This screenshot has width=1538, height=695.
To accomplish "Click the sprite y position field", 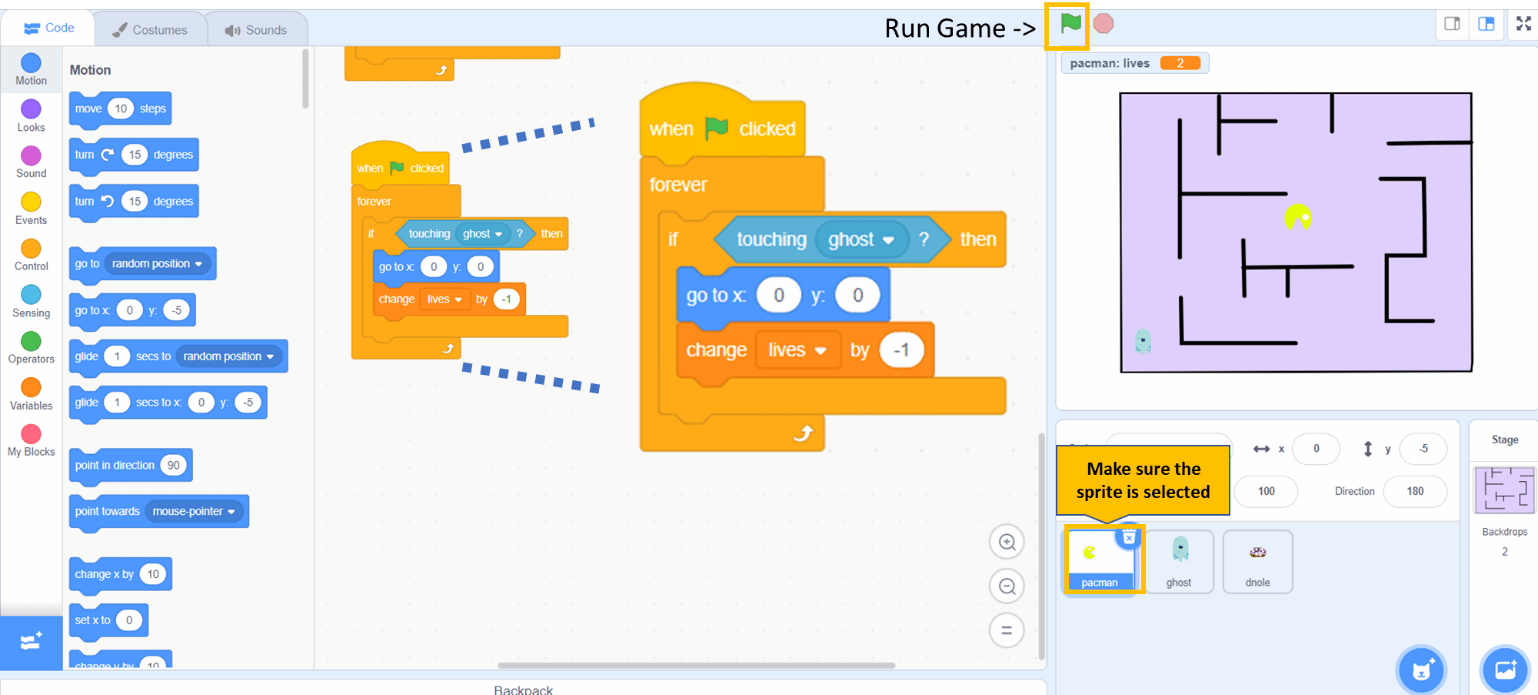I will (x=1423, y=449).
